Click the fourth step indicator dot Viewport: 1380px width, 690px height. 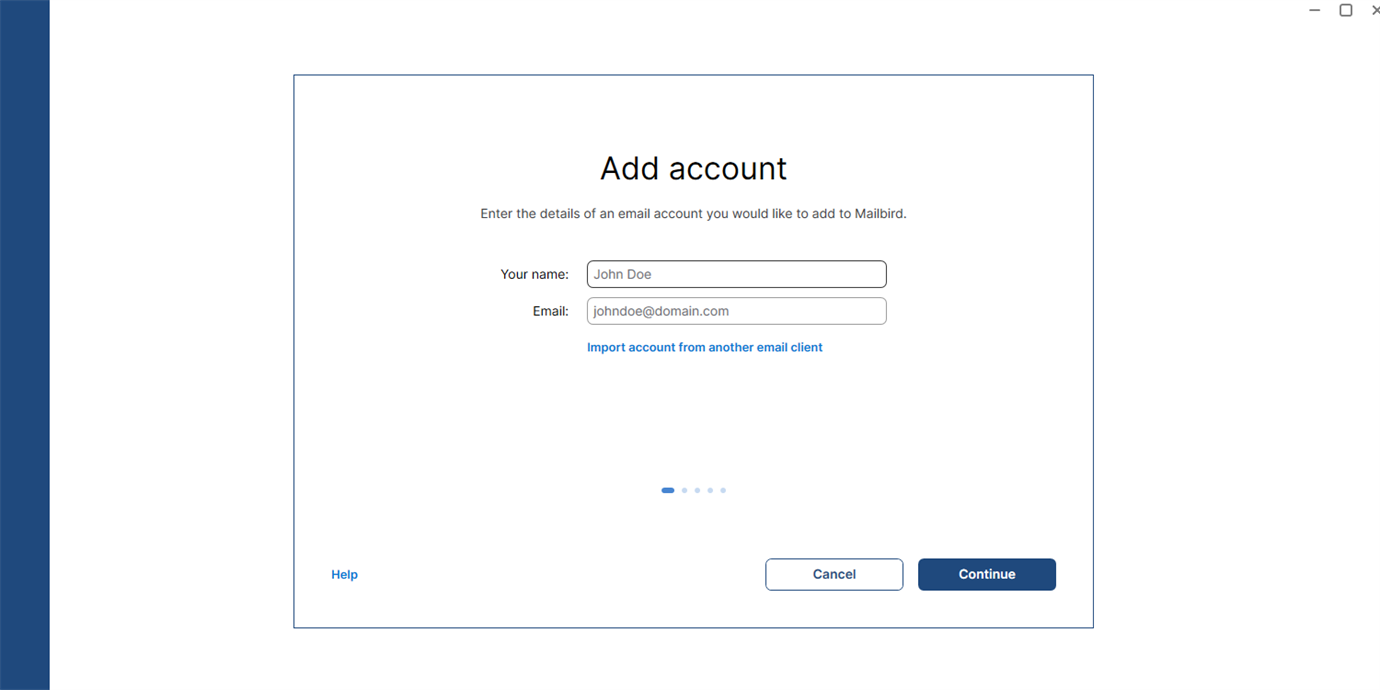point(710,490)
